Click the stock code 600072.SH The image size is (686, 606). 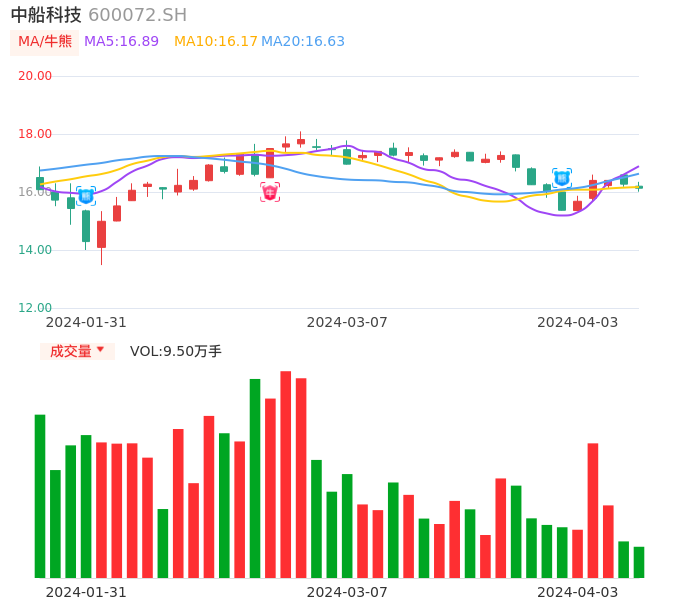(x=137, y=15)
